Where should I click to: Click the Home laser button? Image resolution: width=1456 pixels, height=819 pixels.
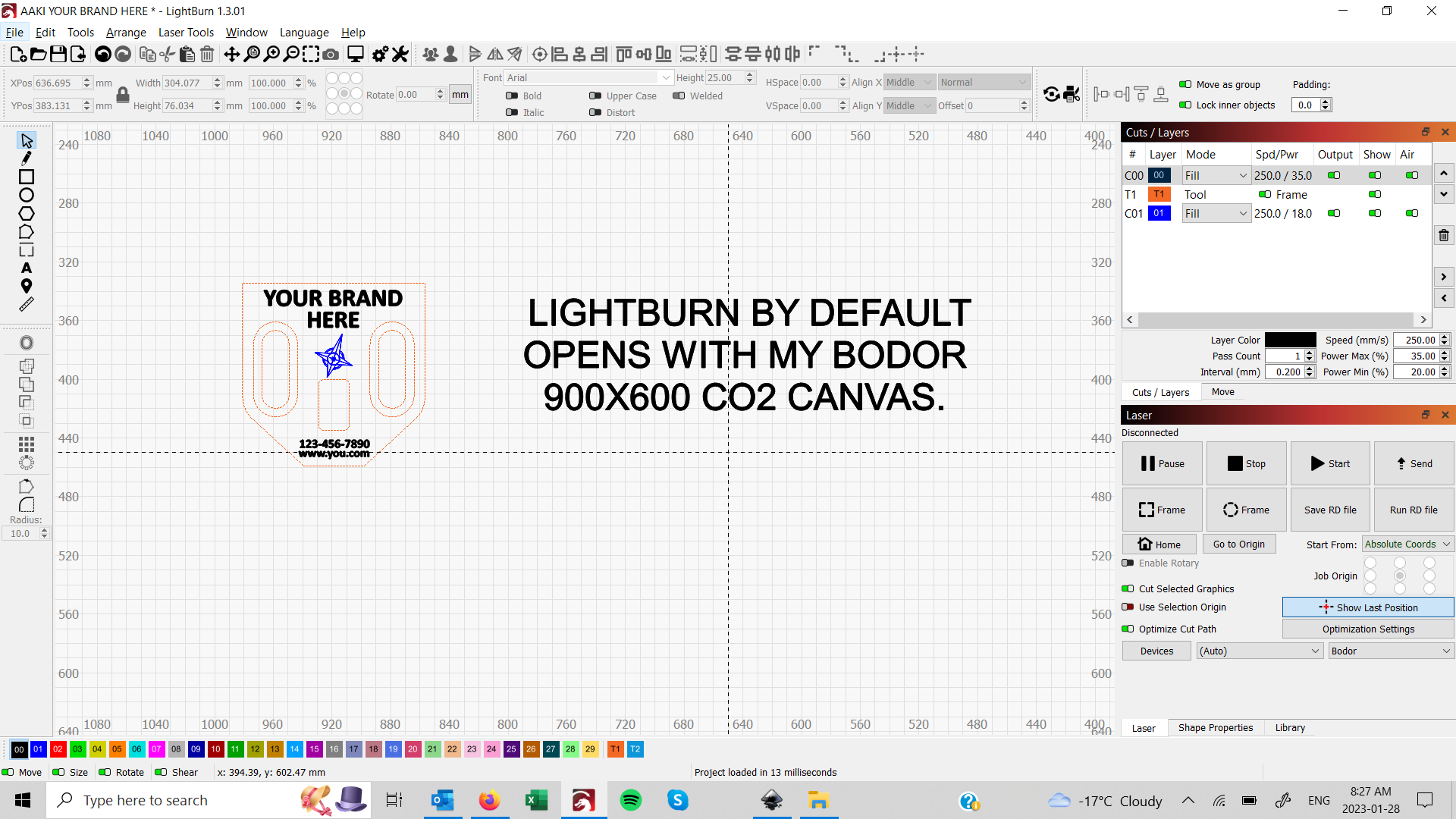pos(1159,544)
